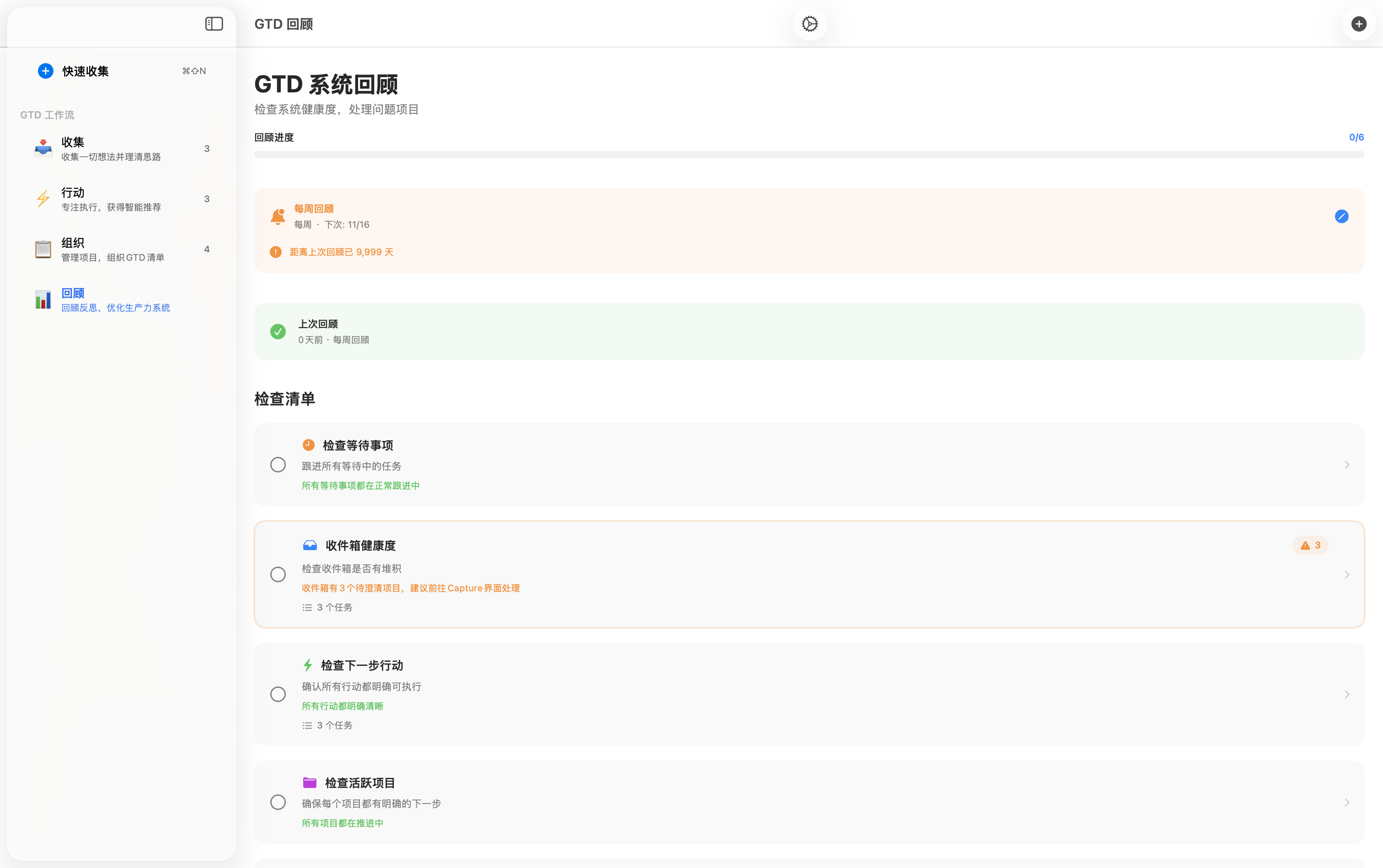
Task: Select the 收集 inbox icon
Action: (x=43, y=148)
